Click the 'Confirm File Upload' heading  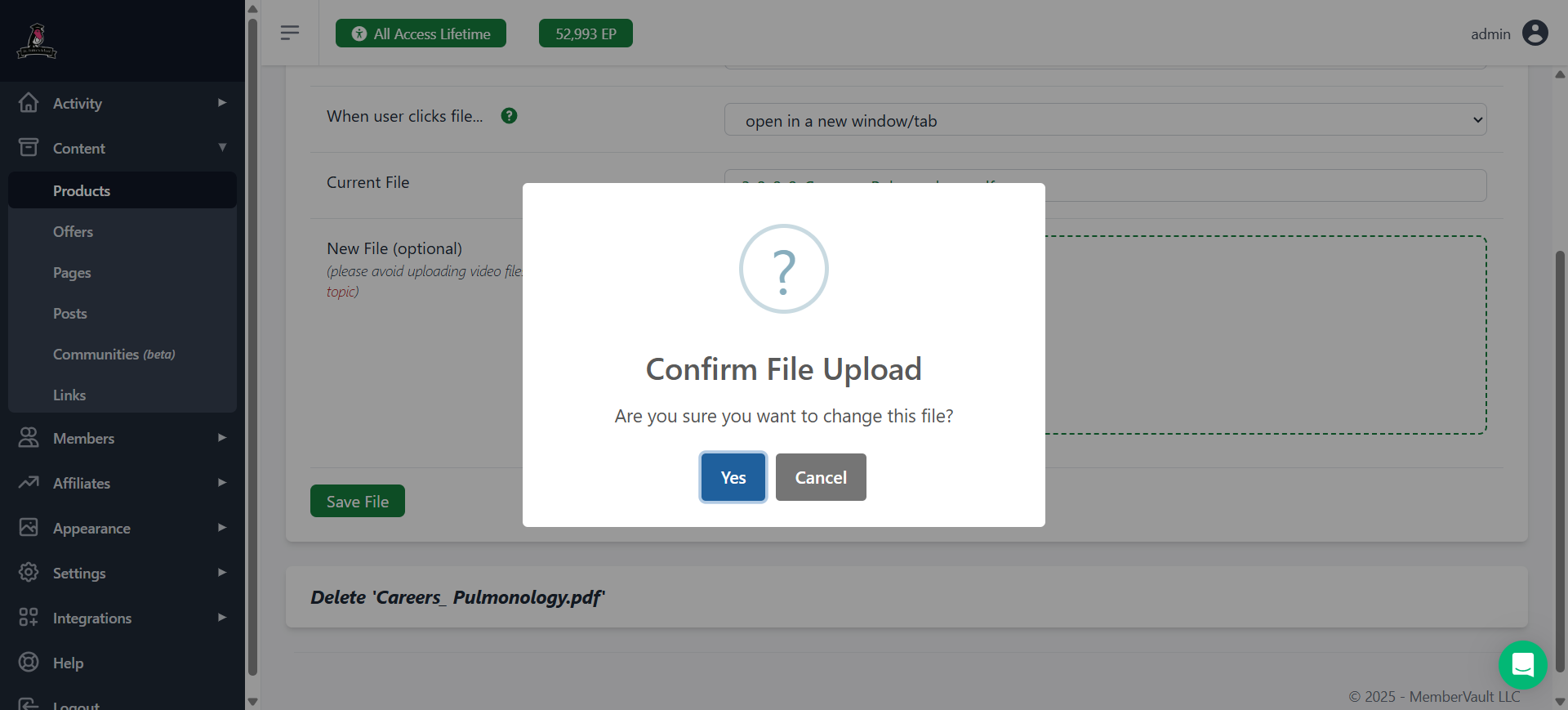point(784,369)
